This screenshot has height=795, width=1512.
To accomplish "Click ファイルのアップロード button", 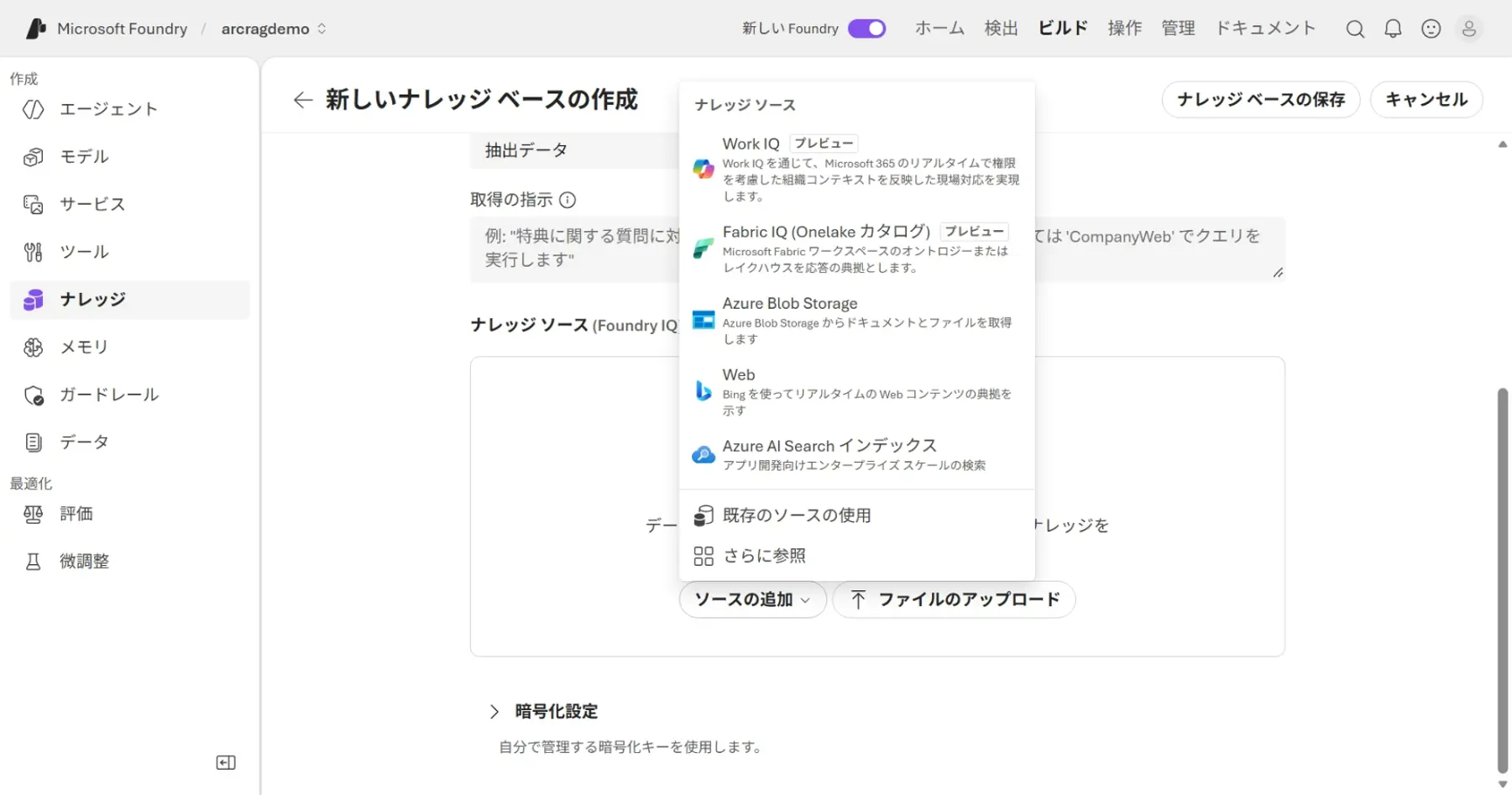I will click(954, 599).
